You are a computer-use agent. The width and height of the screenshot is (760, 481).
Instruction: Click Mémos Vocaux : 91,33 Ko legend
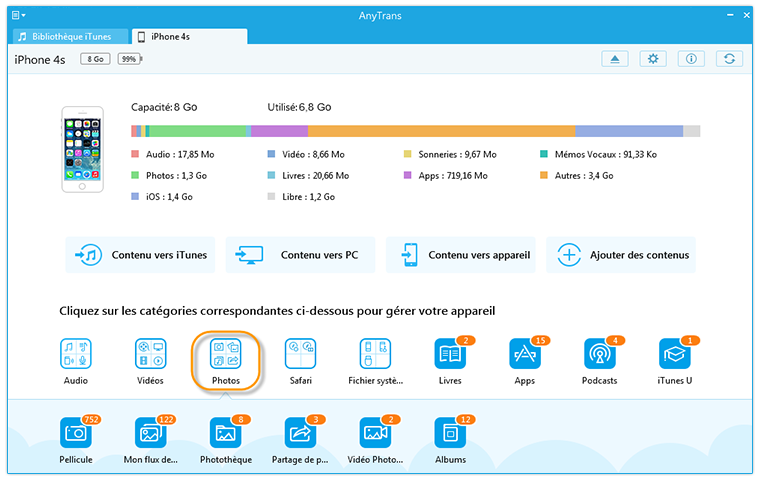pyautogui.click(x=599, y=155)
